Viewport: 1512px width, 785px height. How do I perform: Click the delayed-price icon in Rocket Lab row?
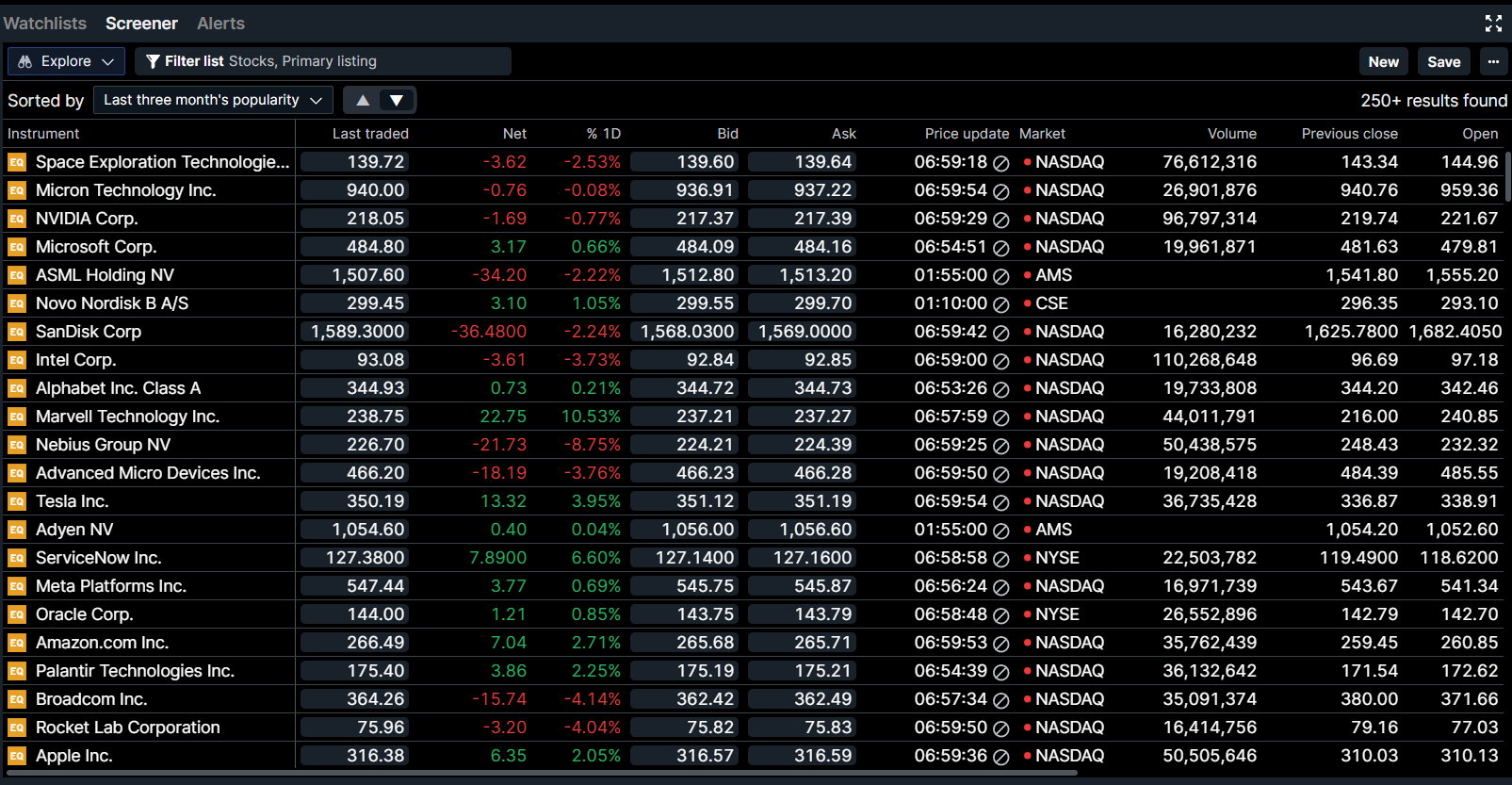tap(1001, 728)
